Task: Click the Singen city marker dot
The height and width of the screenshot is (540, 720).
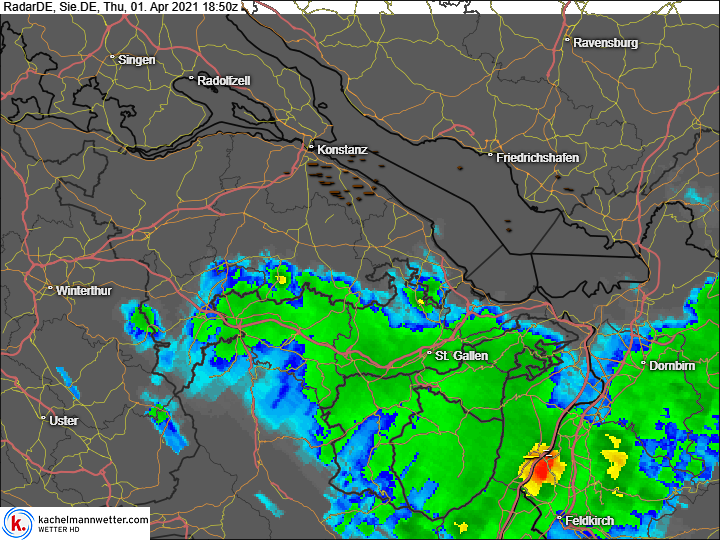Action: (113, 57)
